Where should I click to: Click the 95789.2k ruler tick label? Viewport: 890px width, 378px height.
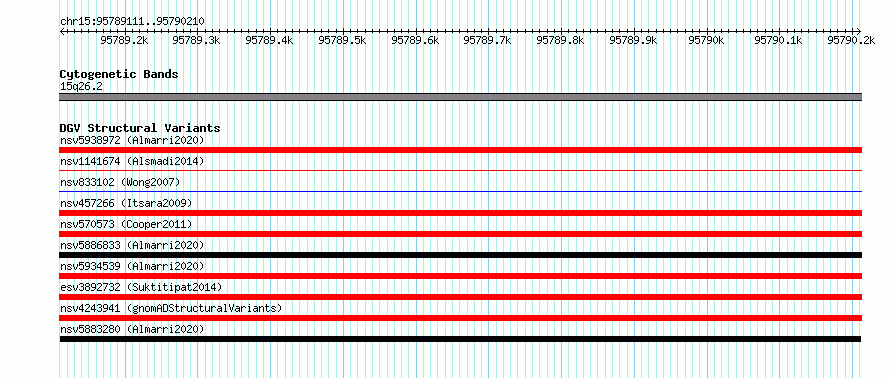[124, 40]
